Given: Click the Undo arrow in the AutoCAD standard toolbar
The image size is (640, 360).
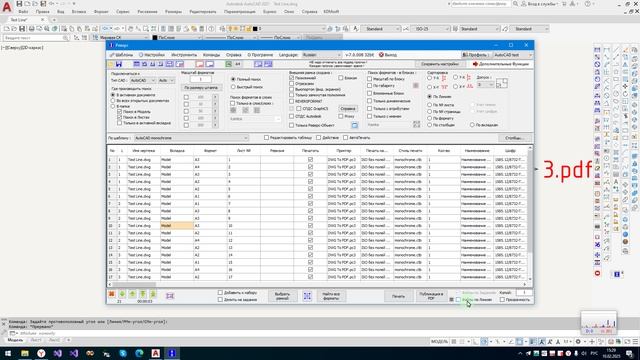Looking at the screenshot, I should pyautogui.click(x=106, y=29).
